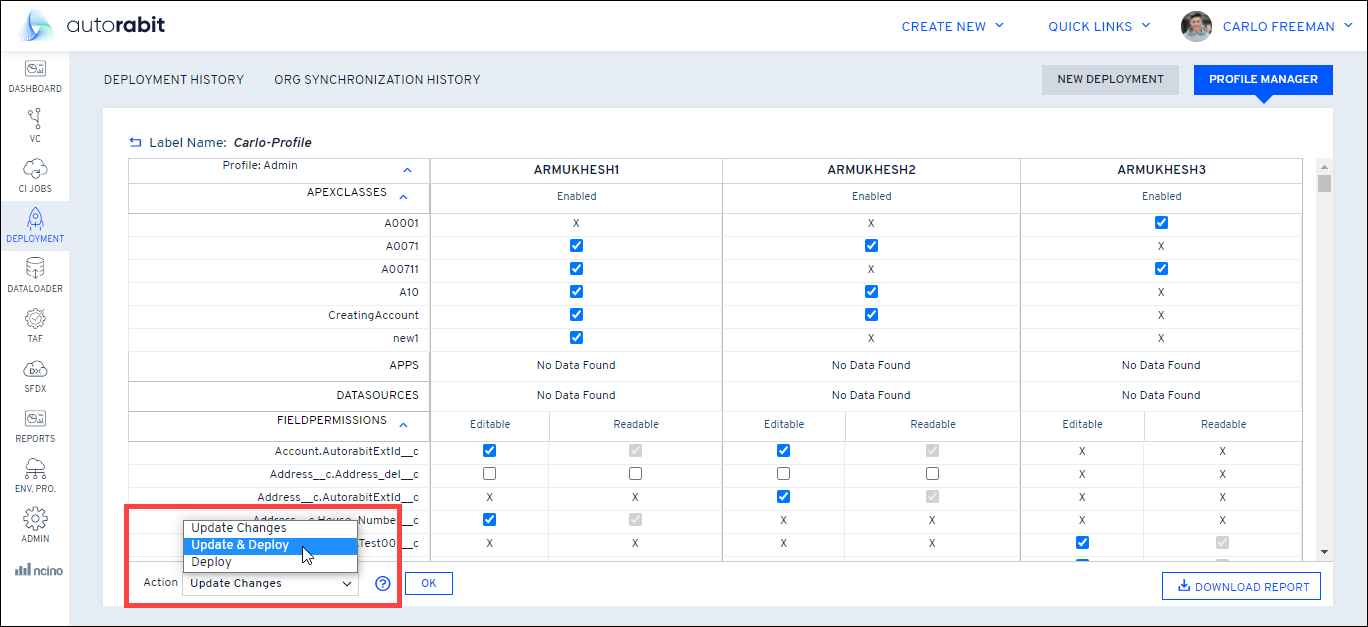The height and width of the screenshot is (627, 1368).
Task: Check Address__c.Address_del__c Editable box for ARMUKHESH1
Action: (489, 474)
